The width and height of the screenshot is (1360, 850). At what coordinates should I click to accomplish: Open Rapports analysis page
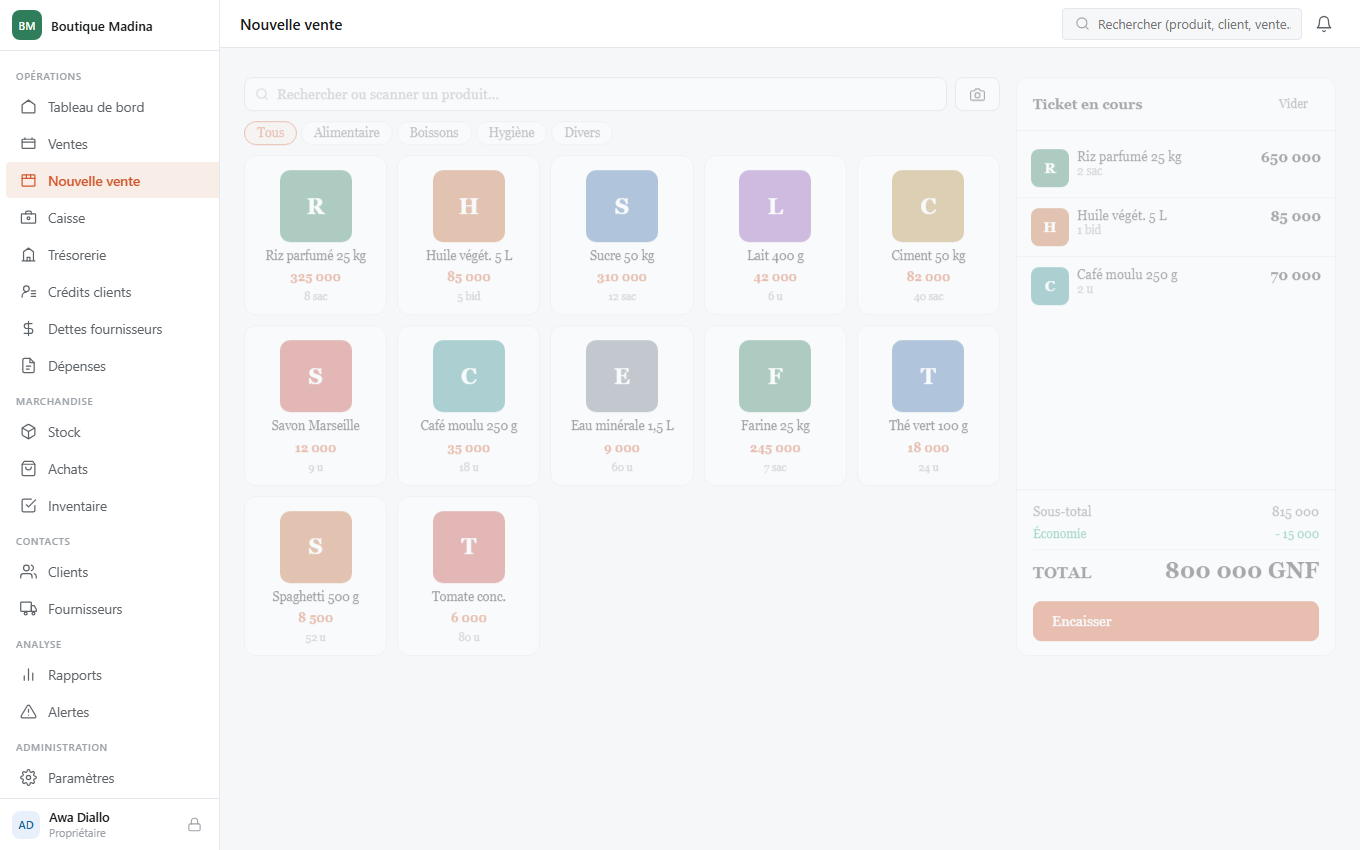click(x=112, y=675)
